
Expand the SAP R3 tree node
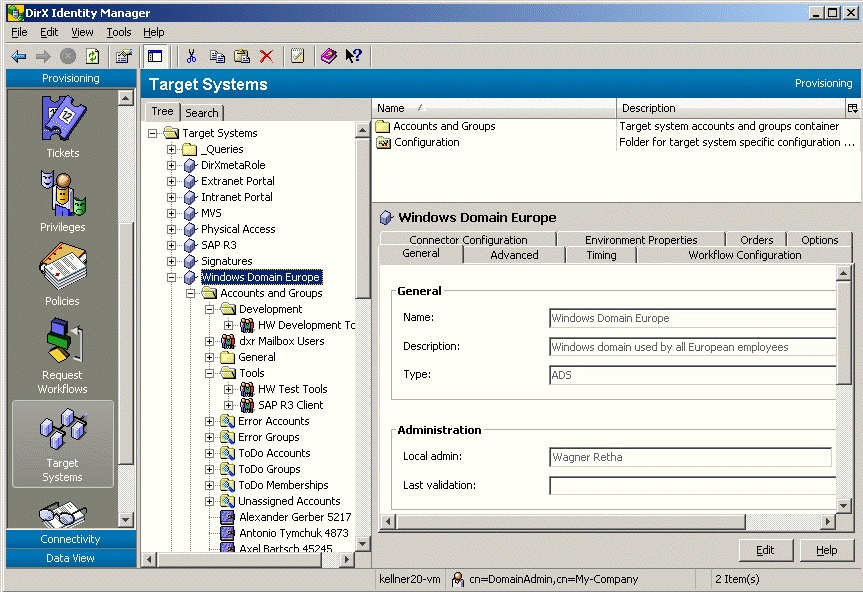170,244
